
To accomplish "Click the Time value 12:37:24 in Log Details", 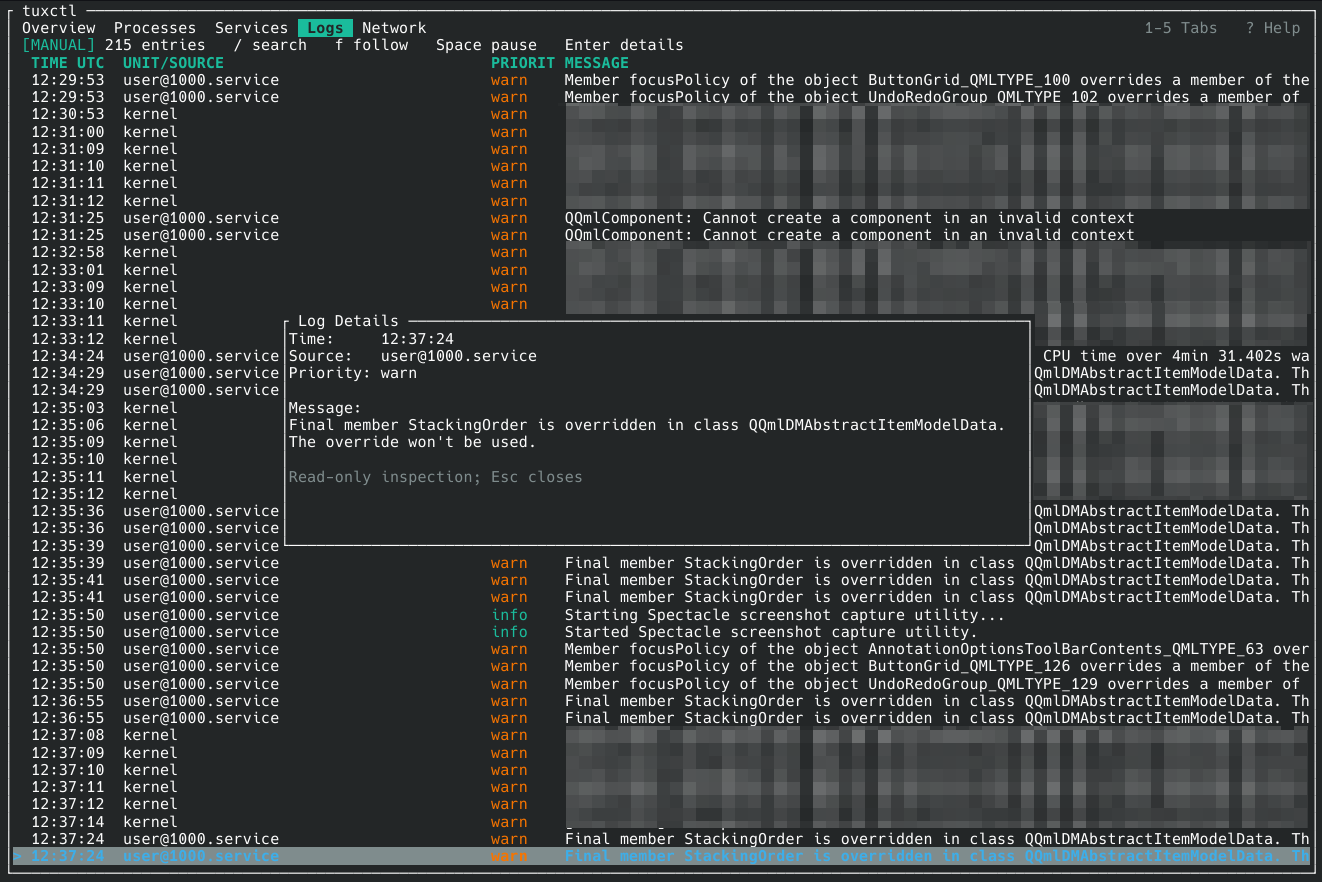I will (417, 339).
